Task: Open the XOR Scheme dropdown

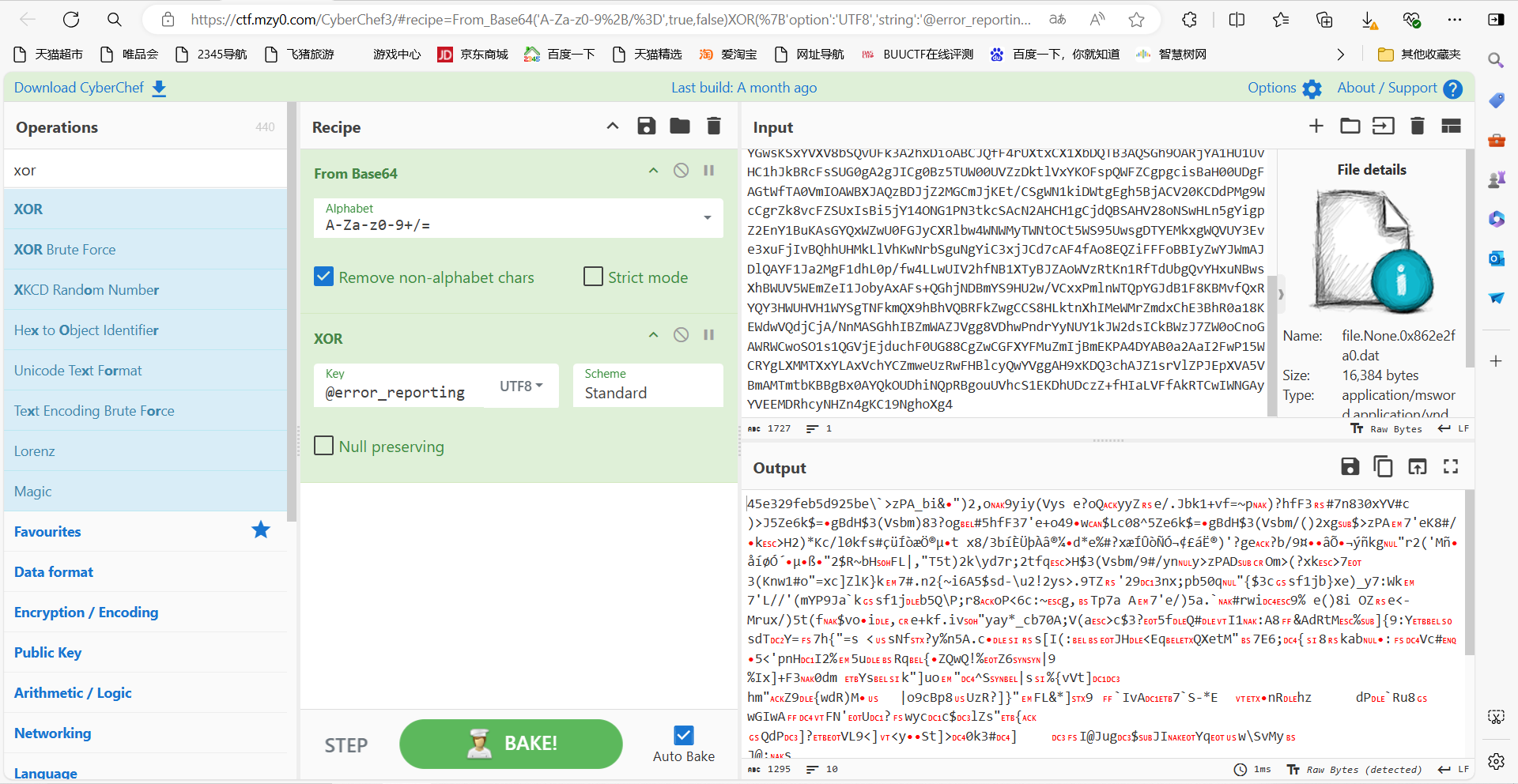Action: click(648, 386)
